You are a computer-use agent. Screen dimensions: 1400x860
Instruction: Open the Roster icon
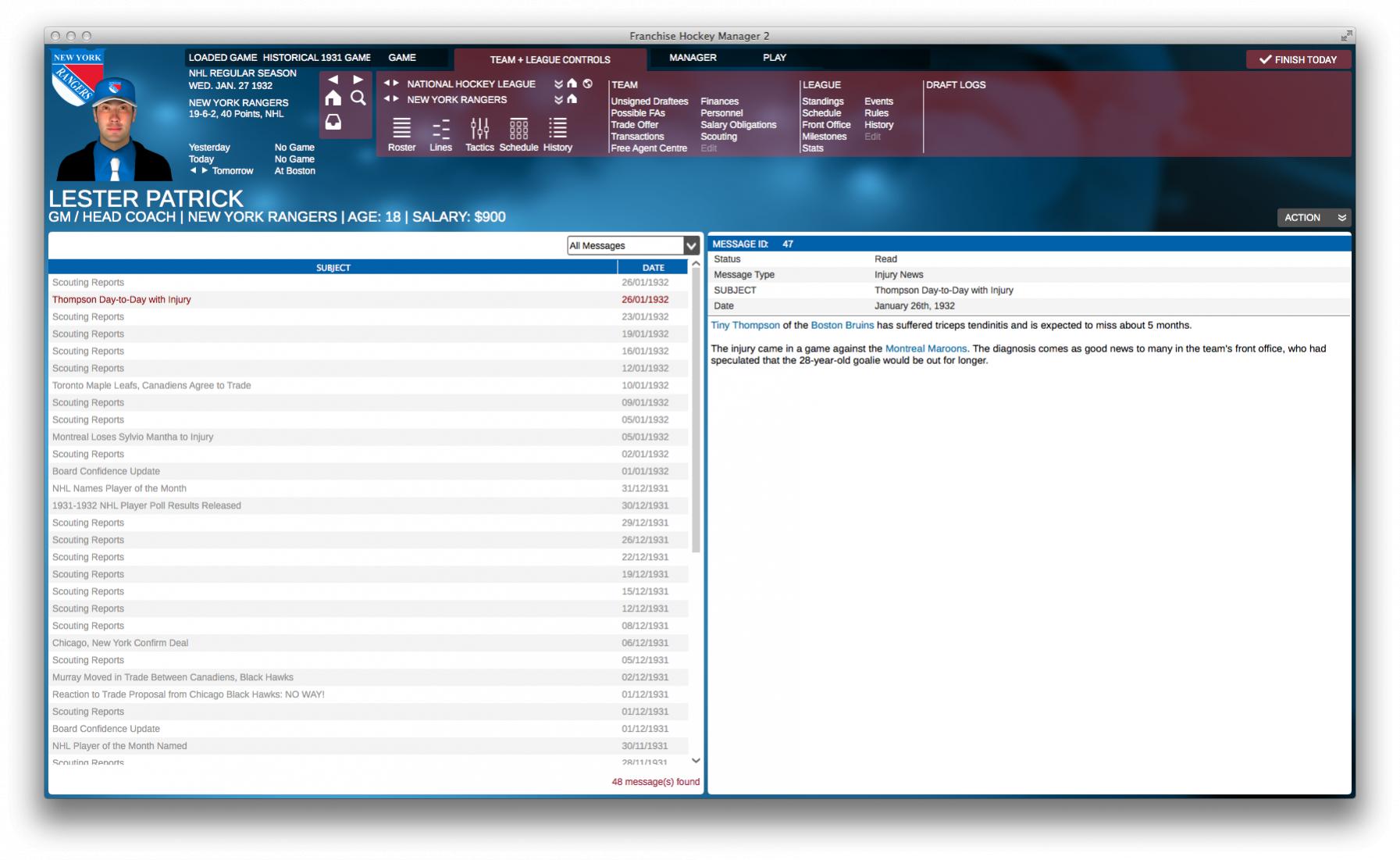click(401, 129)
